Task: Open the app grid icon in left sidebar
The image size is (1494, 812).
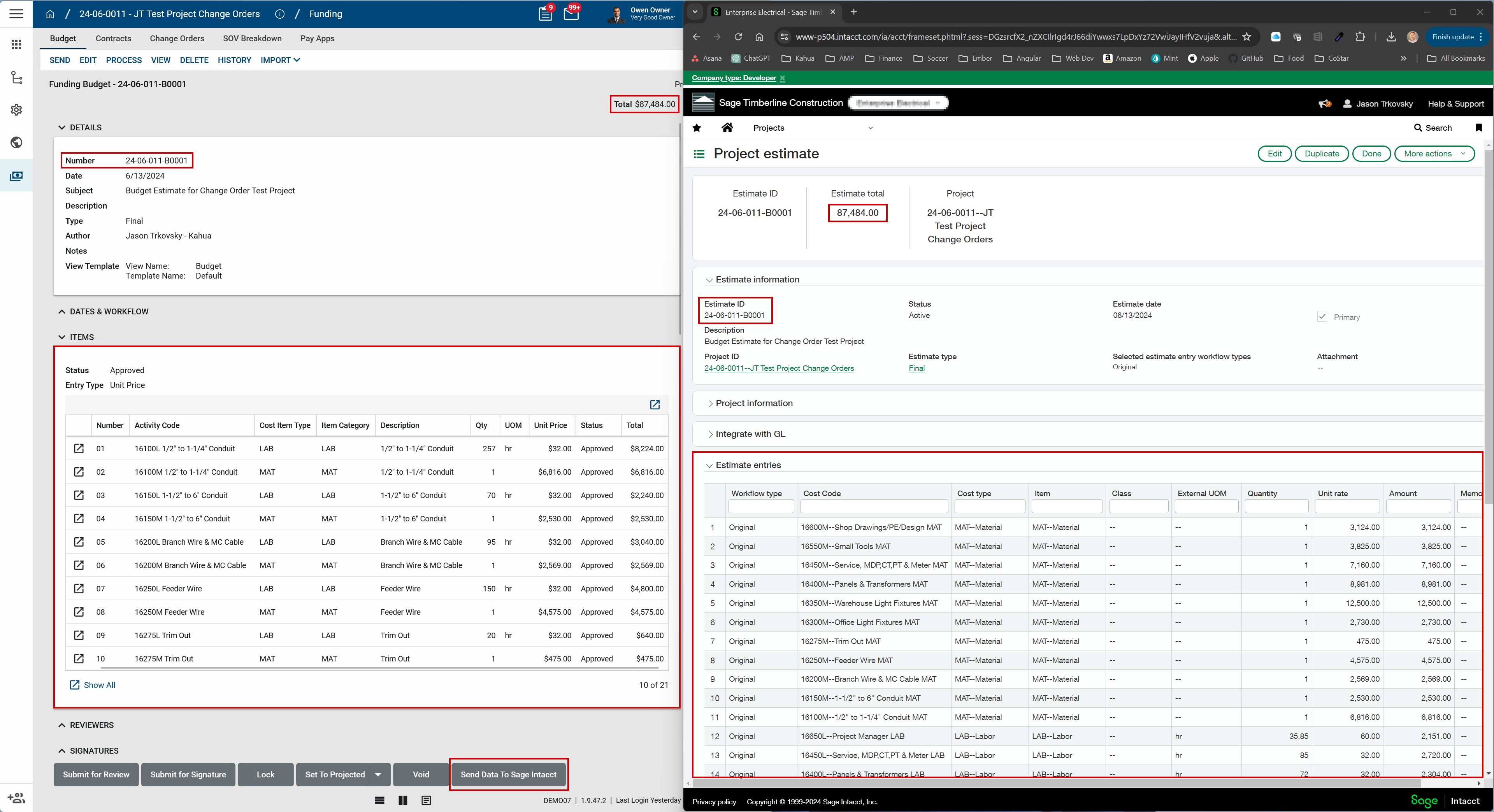Action: [x=16, y=45]
